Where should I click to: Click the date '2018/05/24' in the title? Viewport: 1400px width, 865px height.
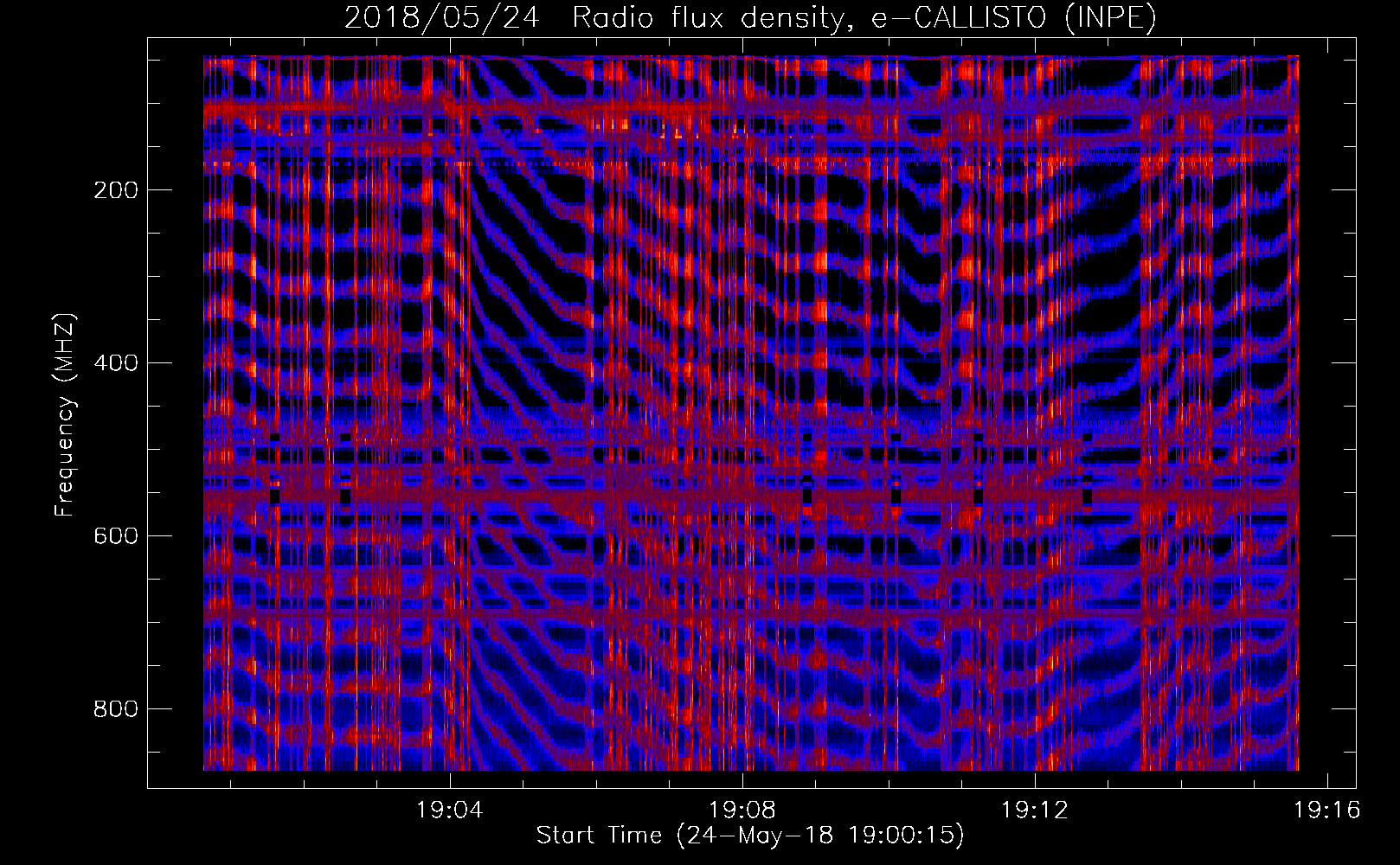tap(442, 17)
